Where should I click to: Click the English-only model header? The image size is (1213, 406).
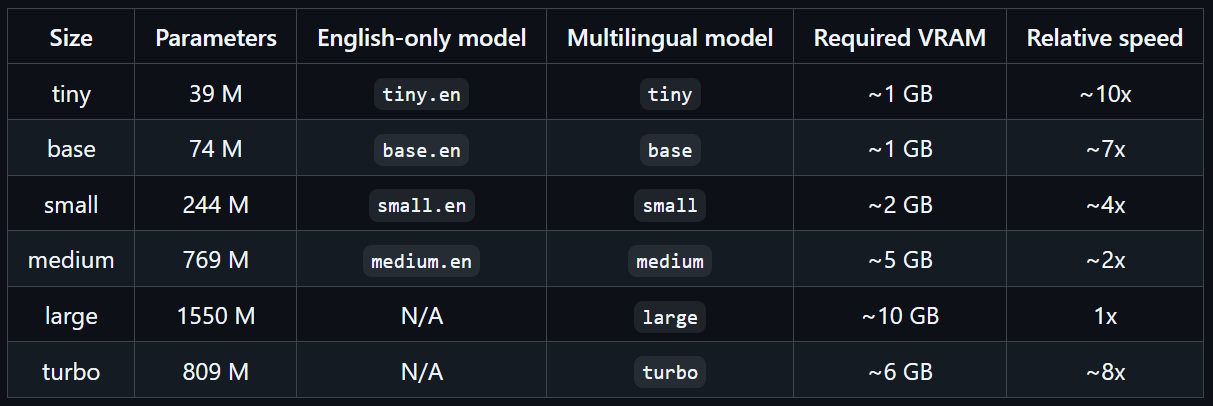[421, 38]
